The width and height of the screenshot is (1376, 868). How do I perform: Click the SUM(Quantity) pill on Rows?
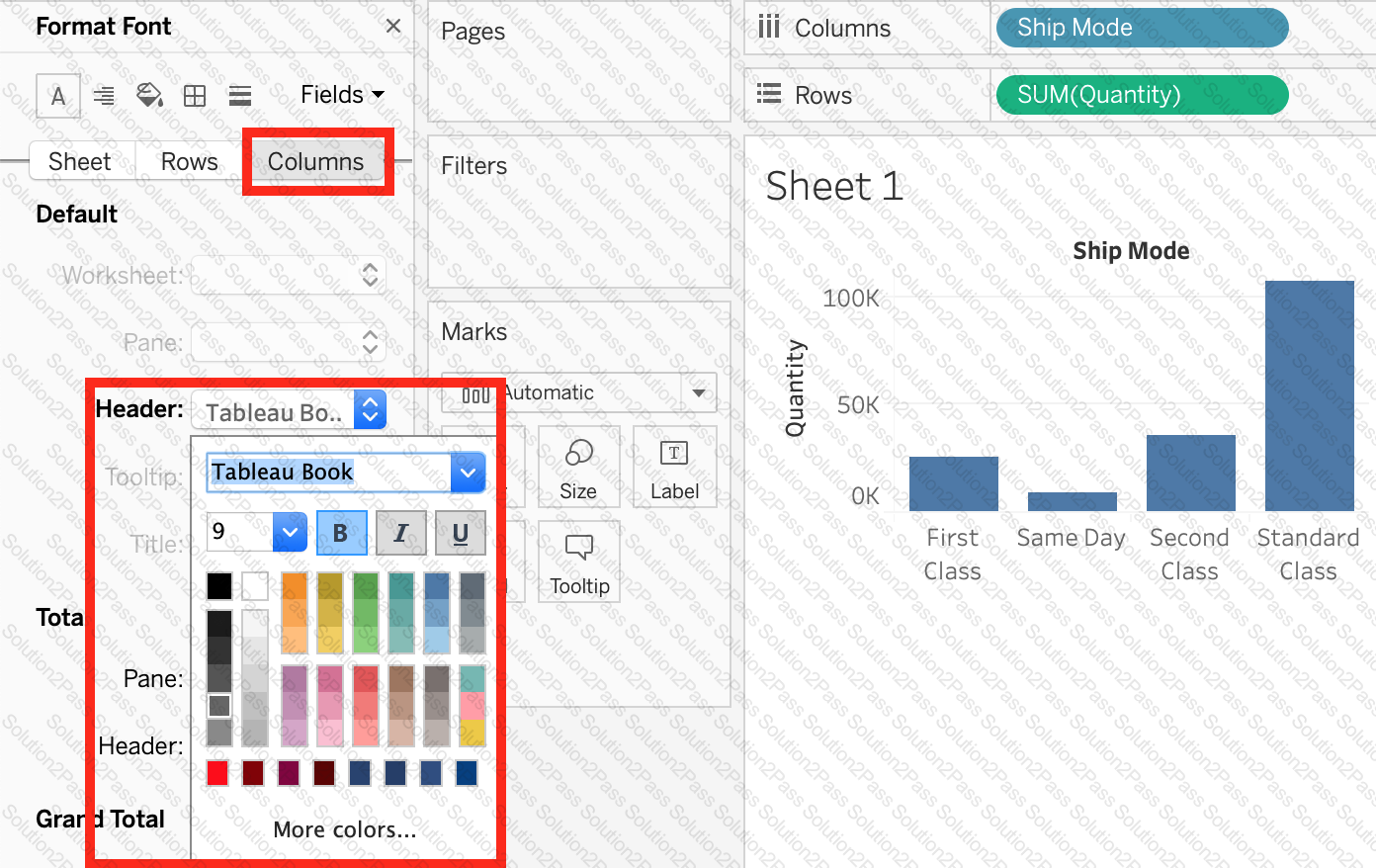click(x=1142, y=95)
